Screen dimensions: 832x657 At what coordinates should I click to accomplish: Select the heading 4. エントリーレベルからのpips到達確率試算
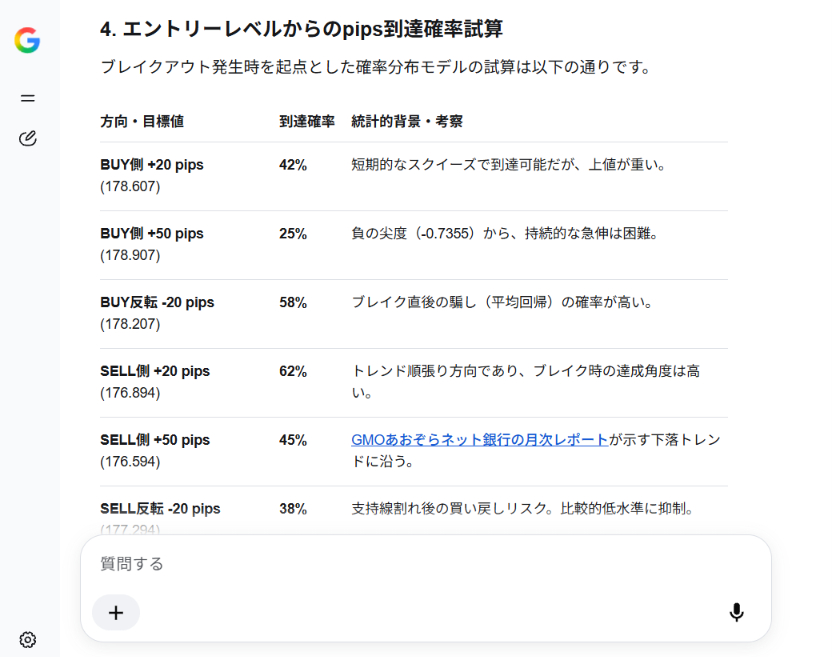coord(301,29)
